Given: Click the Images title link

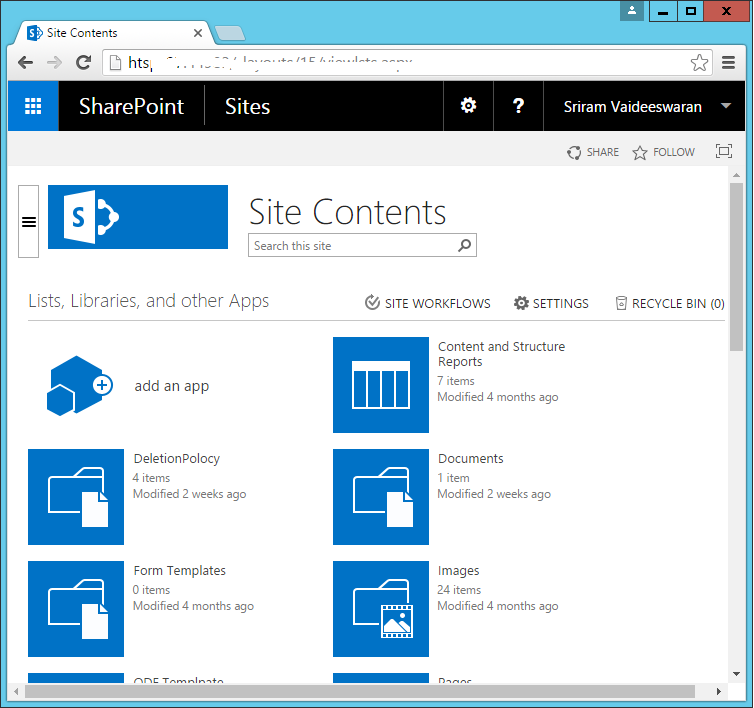Looking at the screenshot, I should pos(459,571).
